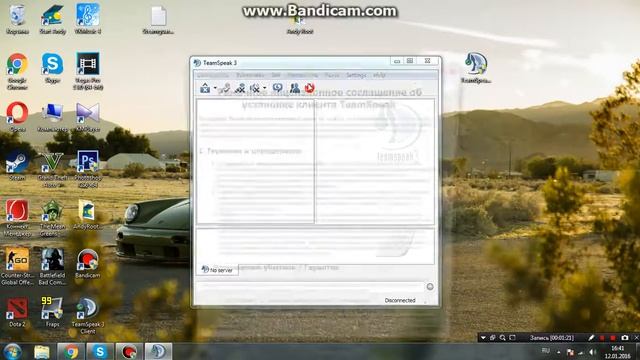Stop recording with red square button
Image resolution: width=640 pixels, height=360 pixels.
point(613,338)
